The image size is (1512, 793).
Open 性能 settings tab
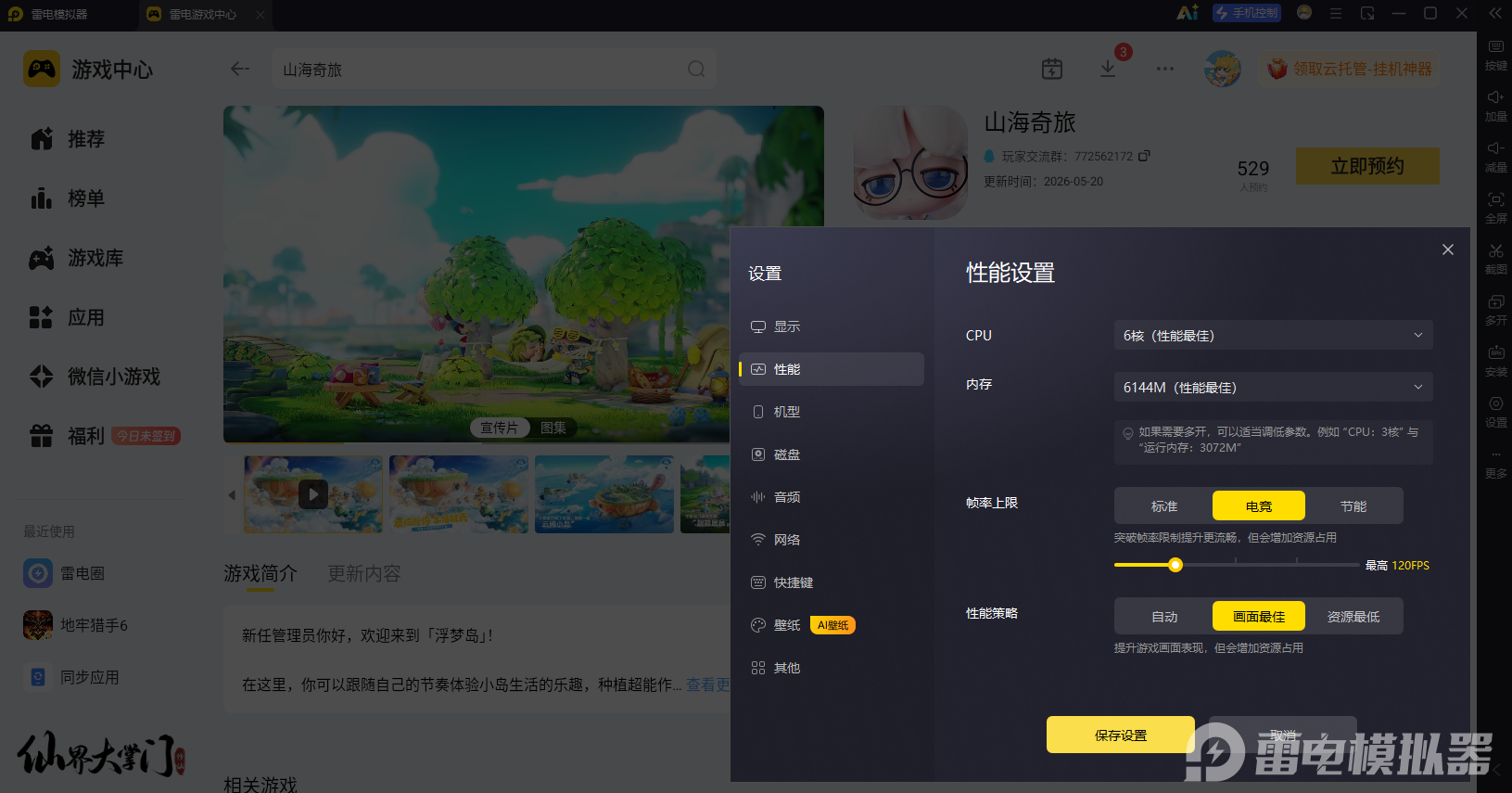(x=832, y=369)
